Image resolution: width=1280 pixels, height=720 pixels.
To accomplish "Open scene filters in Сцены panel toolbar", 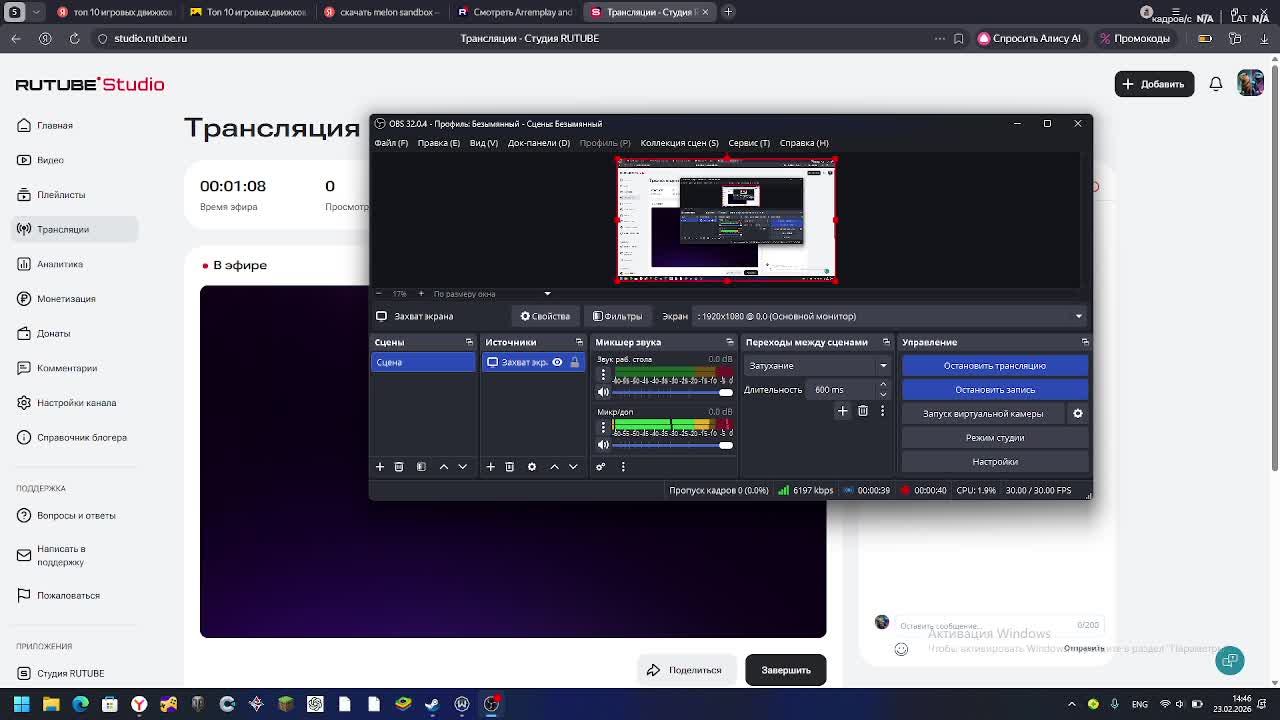I will click(421, 467).
